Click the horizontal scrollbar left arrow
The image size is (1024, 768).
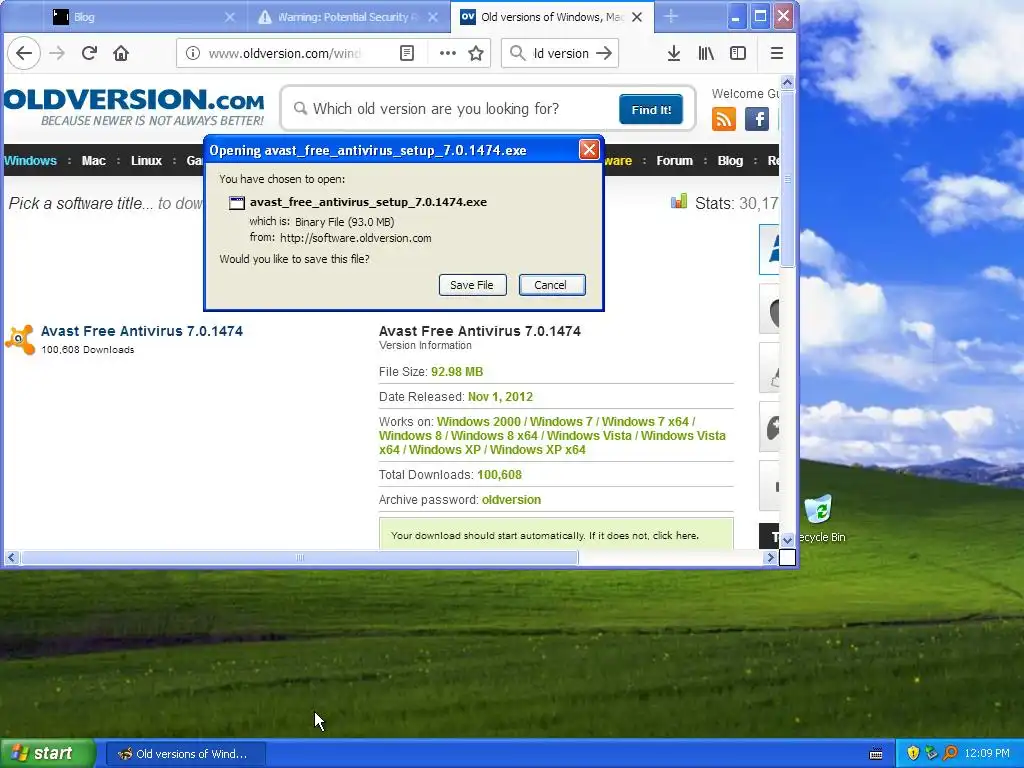coord(11,557)
